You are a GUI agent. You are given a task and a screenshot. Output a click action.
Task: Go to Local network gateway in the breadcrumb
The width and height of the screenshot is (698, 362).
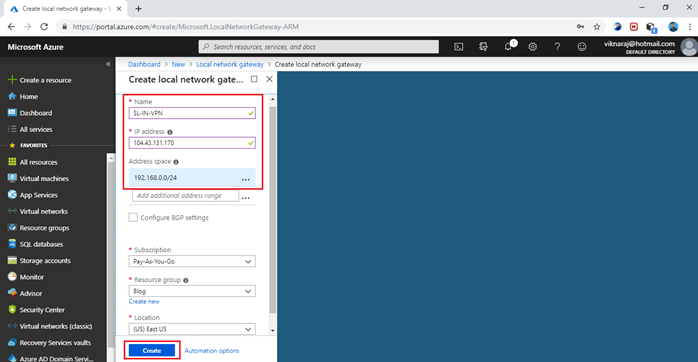230,64
